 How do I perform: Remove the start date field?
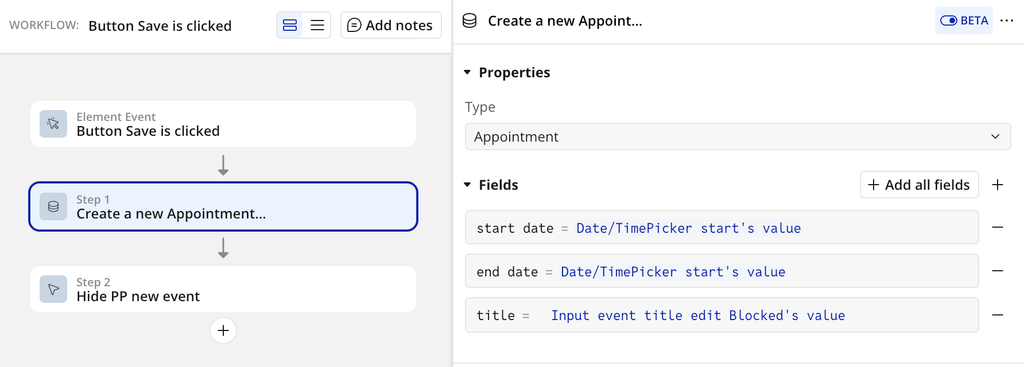point(997,227)
